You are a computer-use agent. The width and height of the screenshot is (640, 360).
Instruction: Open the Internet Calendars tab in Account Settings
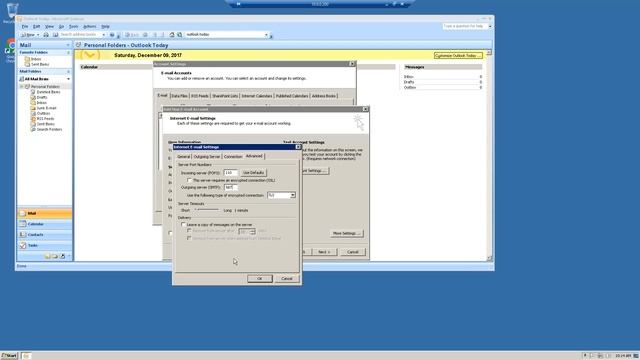click(257, 96)
